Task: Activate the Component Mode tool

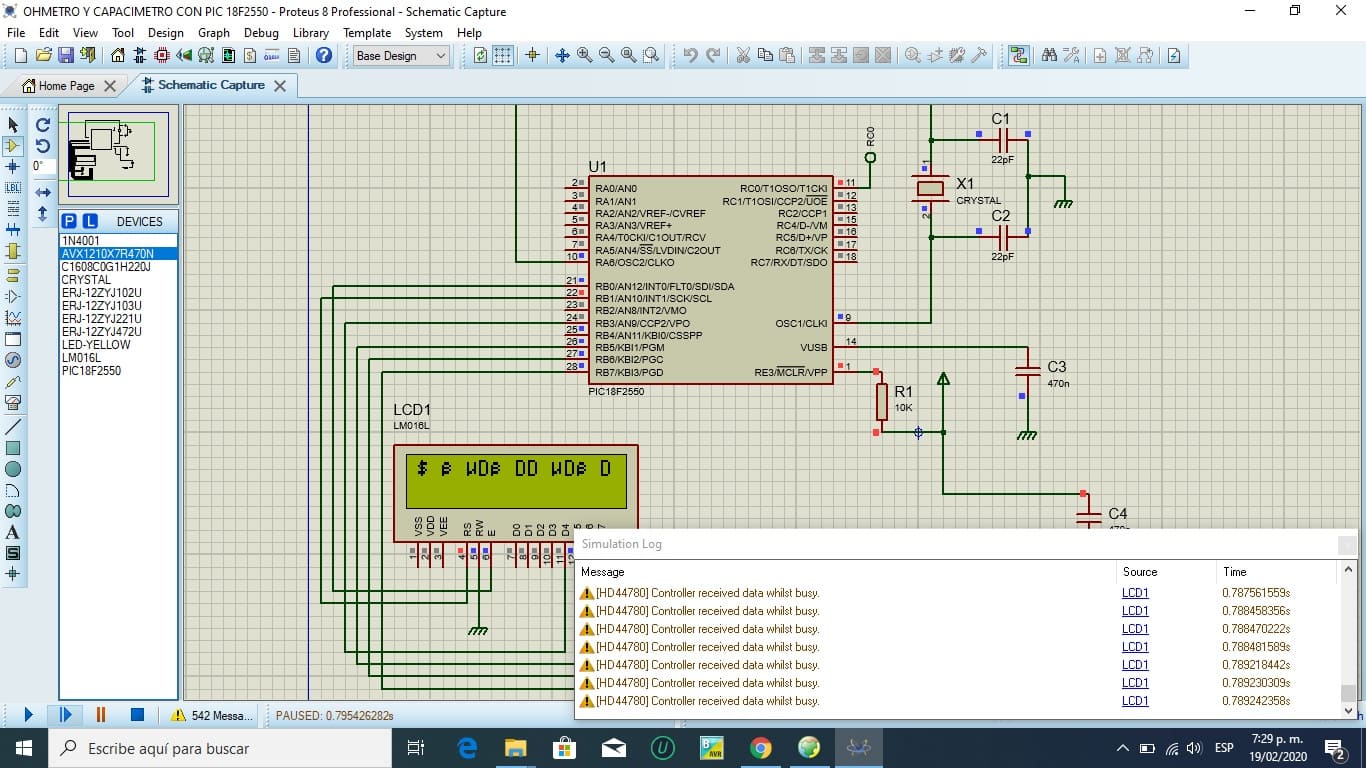Action: pos(13,146)
